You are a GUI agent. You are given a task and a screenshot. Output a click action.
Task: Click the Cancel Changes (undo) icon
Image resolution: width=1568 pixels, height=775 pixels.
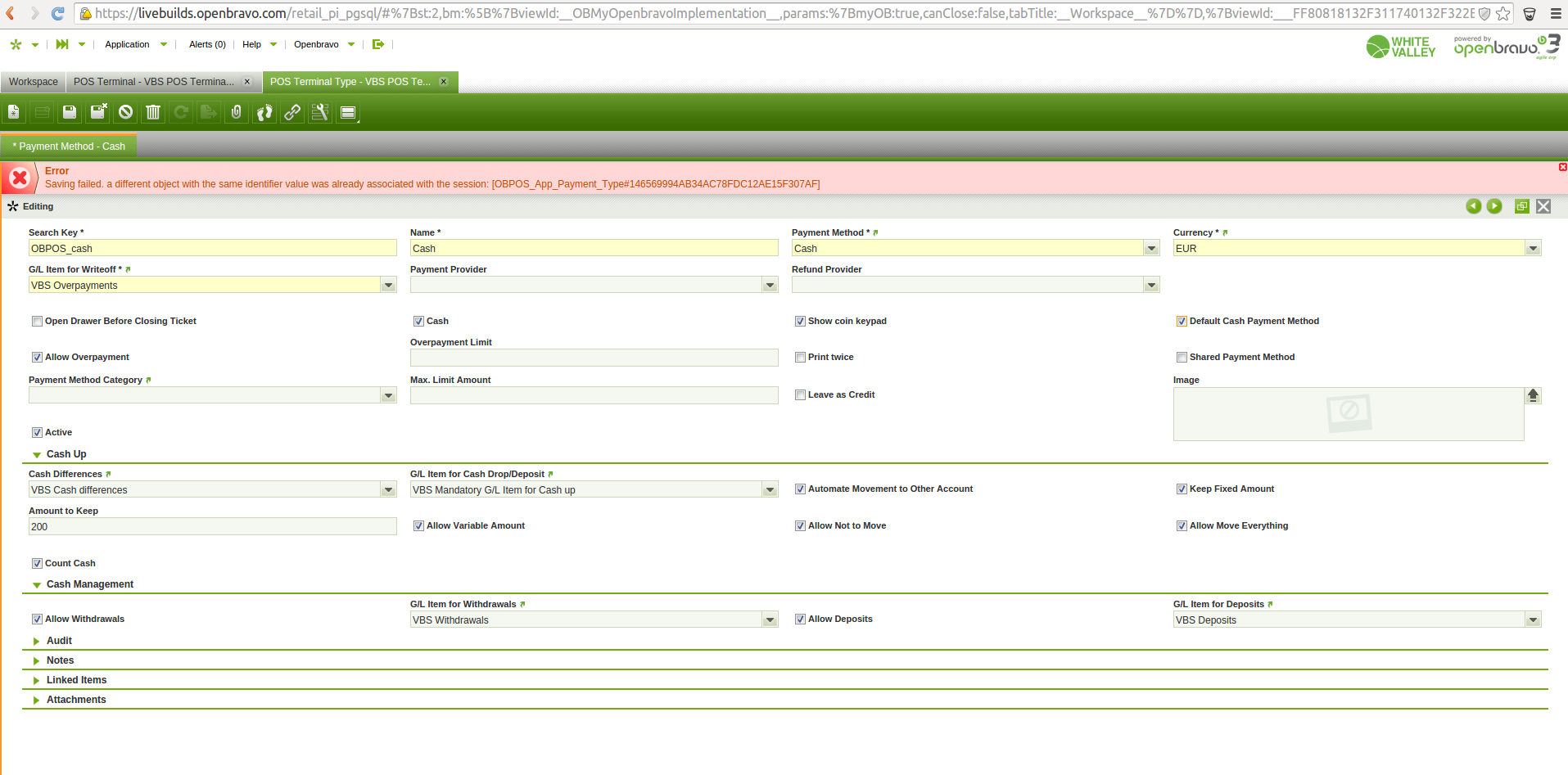(x=125, y=112)
